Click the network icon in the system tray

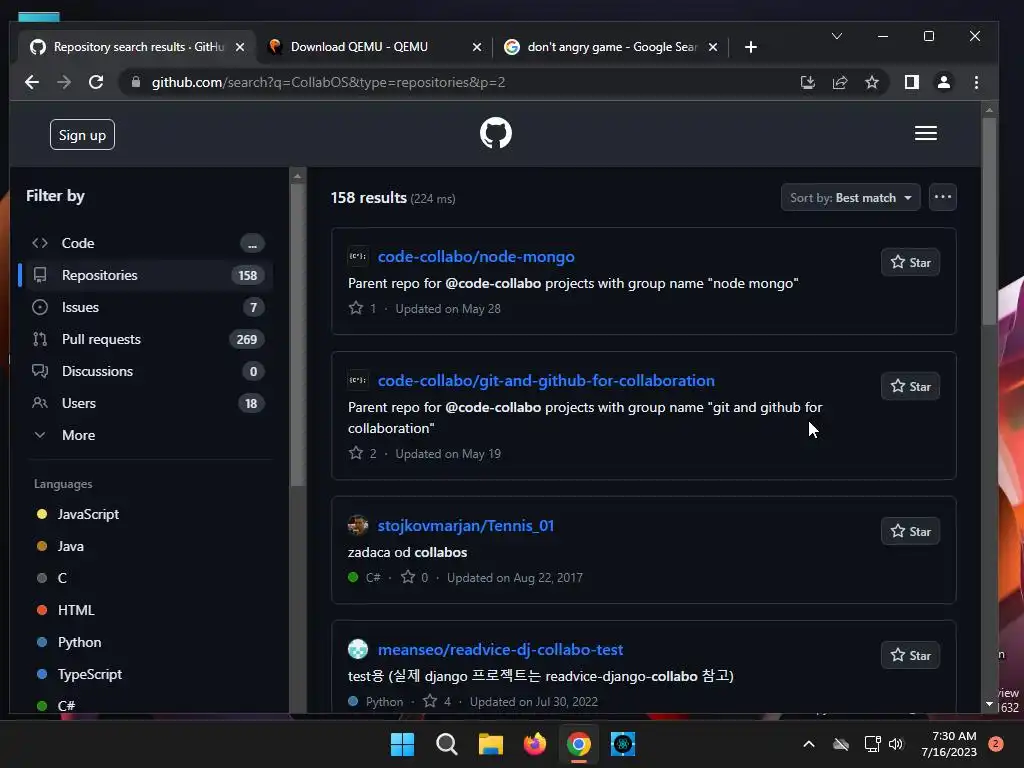(872, 744)
